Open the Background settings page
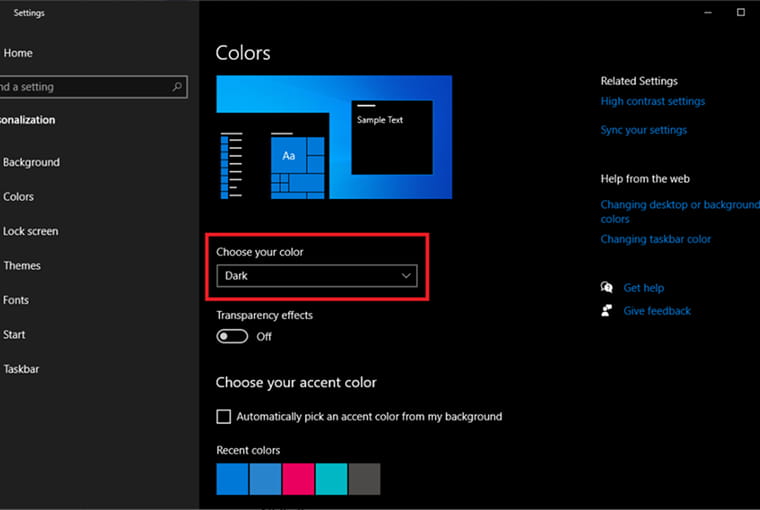This screenshot has height=510, width=760. 31,162
